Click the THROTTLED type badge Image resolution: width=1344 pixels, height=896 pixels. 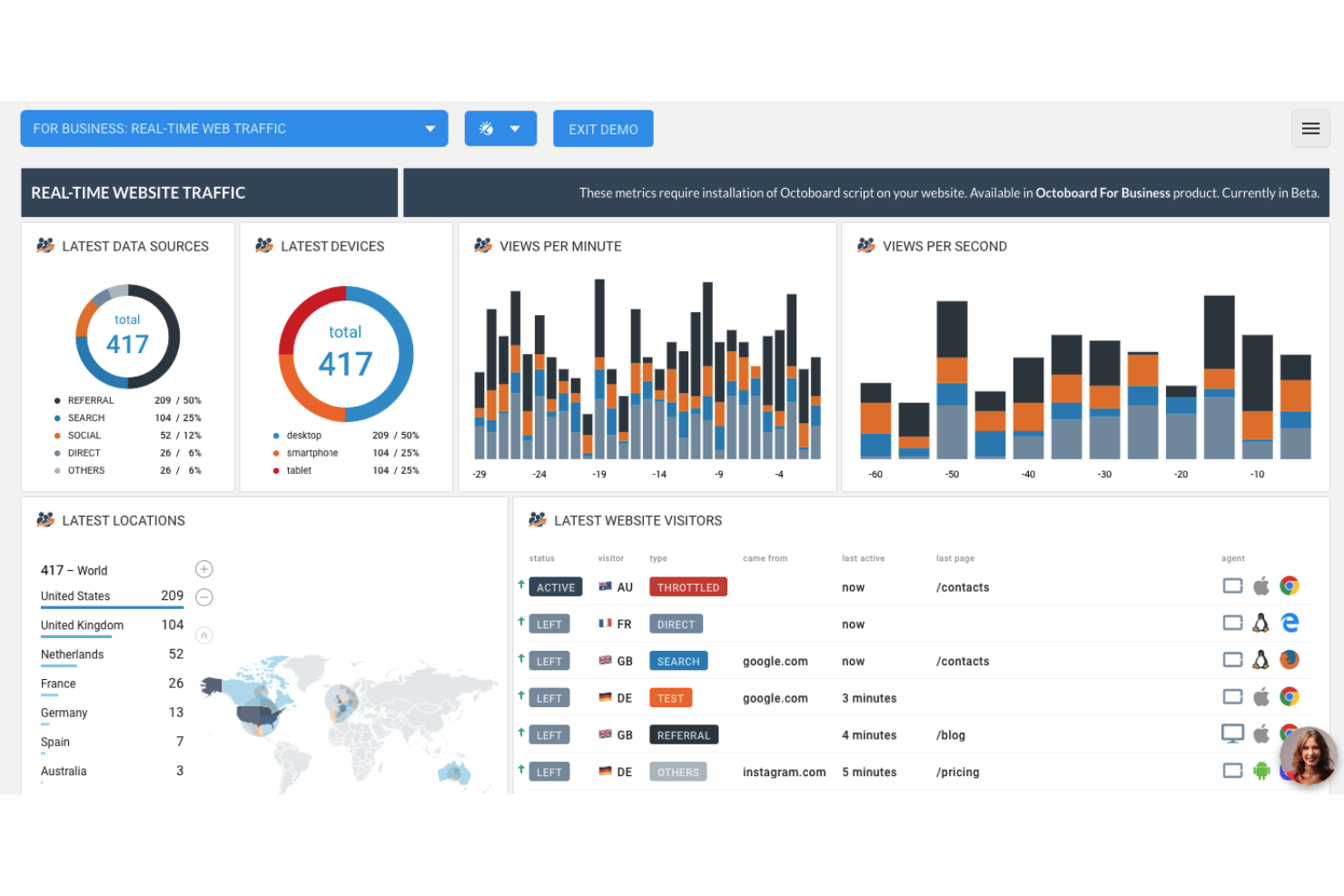(687, 586)
